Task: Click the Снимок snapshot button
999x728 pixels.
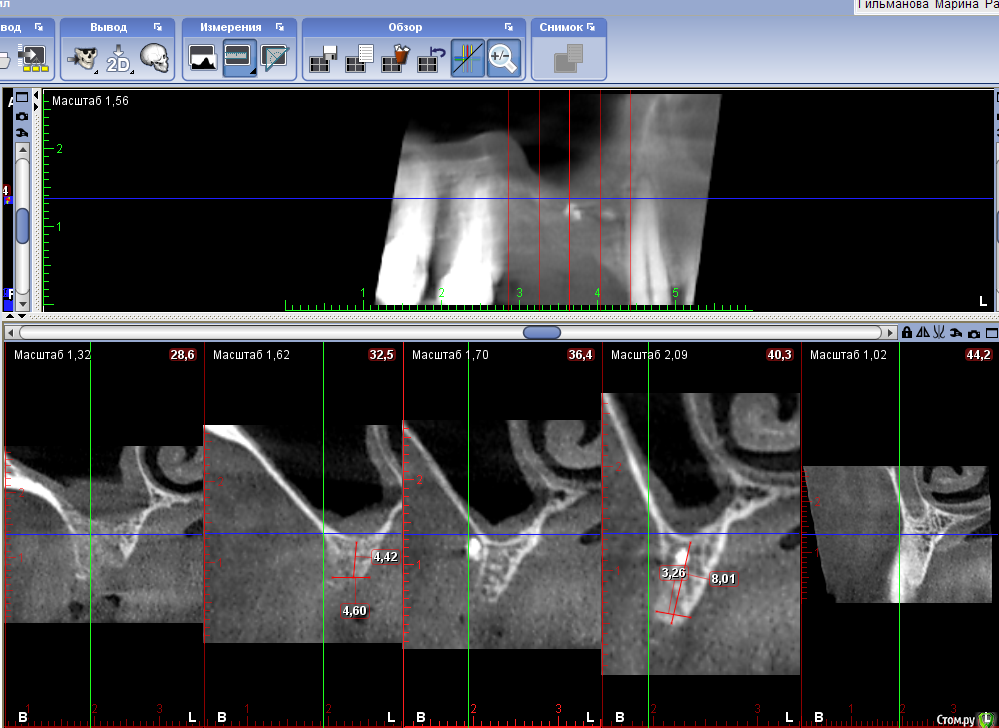Action: pyautogui.click(x=569, y=60)
